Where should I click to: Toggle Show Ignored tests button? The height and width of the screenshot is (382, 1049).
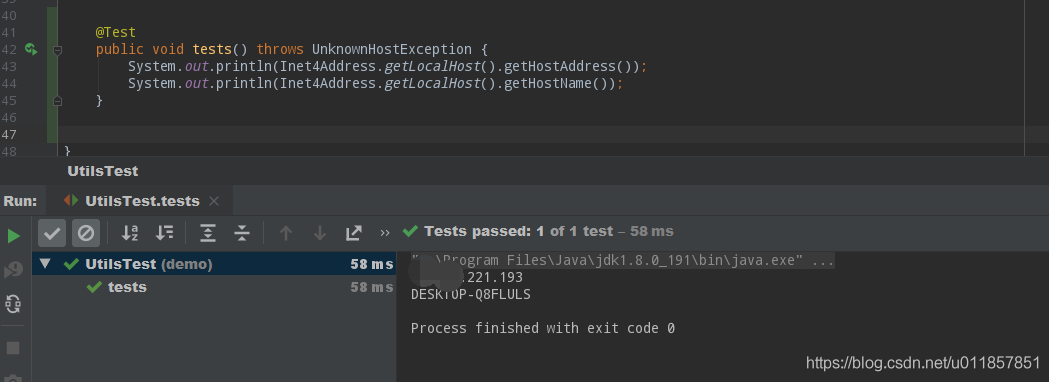(x=86, y=233)
